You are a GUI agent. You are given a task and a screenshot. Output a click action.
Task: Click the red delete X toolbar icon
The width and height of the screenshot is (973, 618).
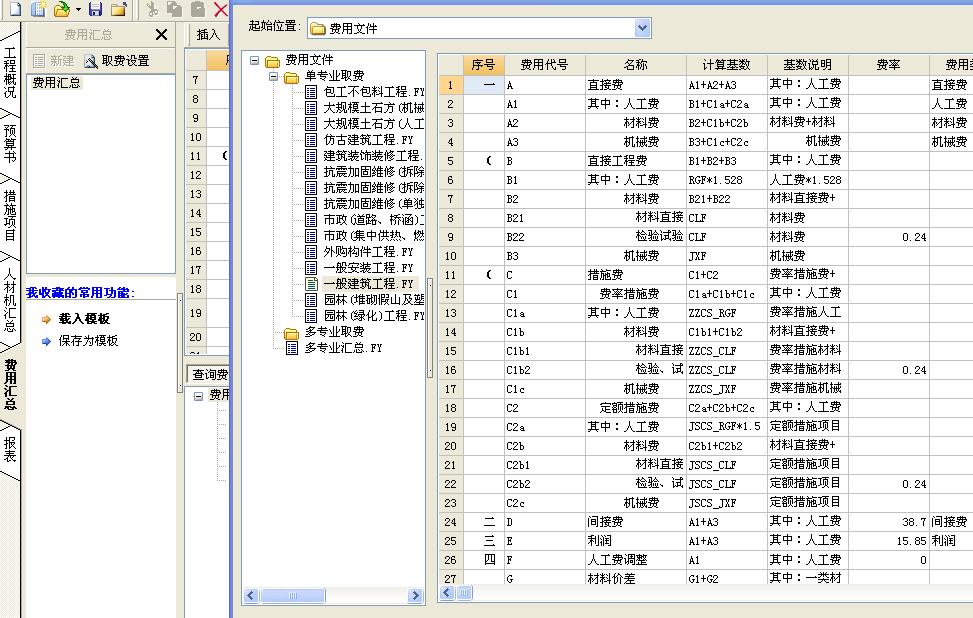[x=220, y=8]
